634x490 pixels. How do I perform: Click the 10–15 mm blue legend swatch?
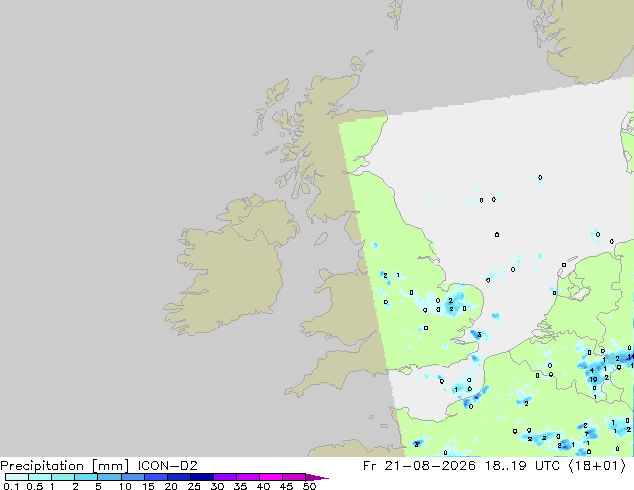tap(133, 477)
